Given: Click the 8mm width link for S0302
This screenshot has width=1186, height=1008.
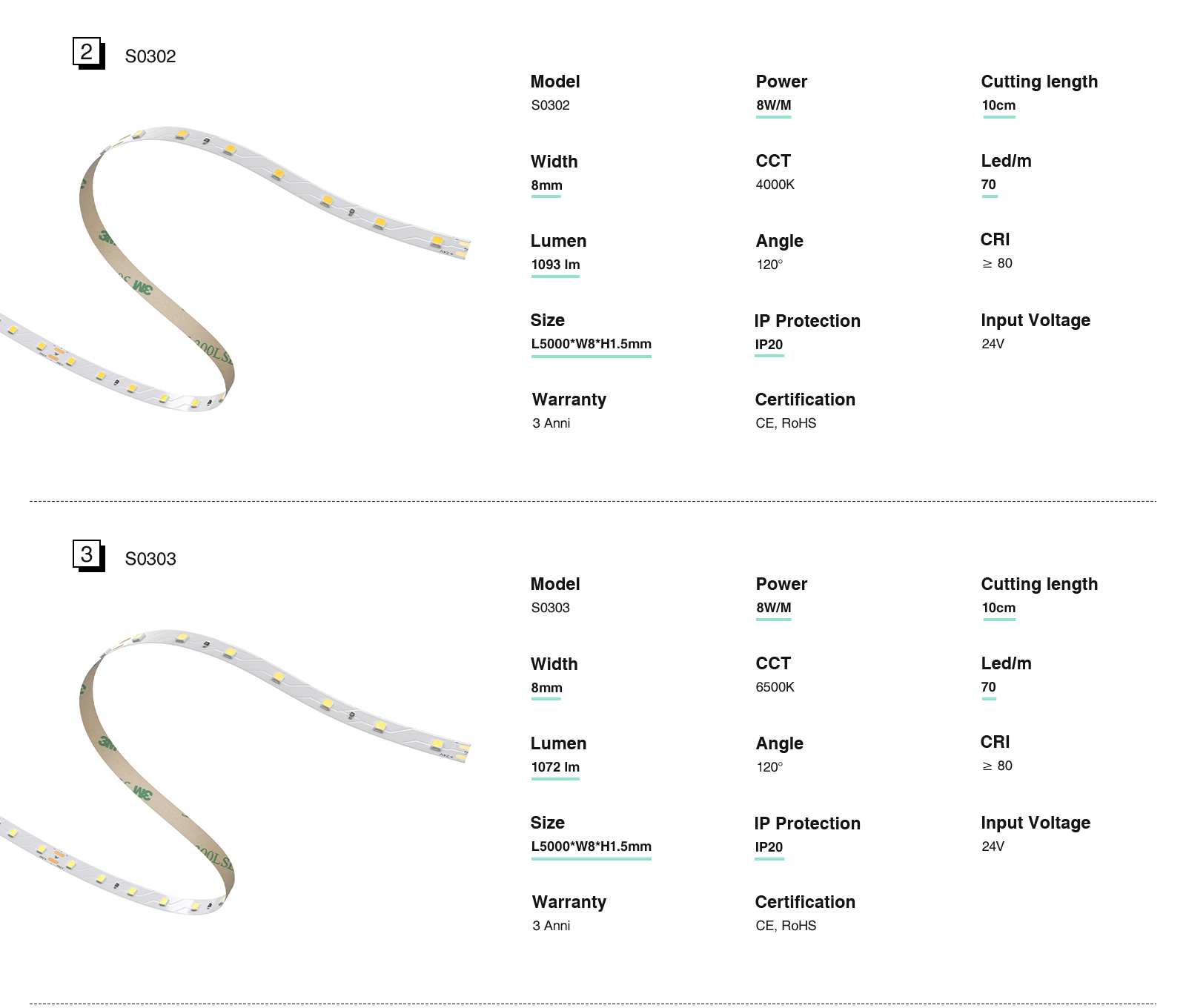Looking at the screenshot, I should (546, 185).
